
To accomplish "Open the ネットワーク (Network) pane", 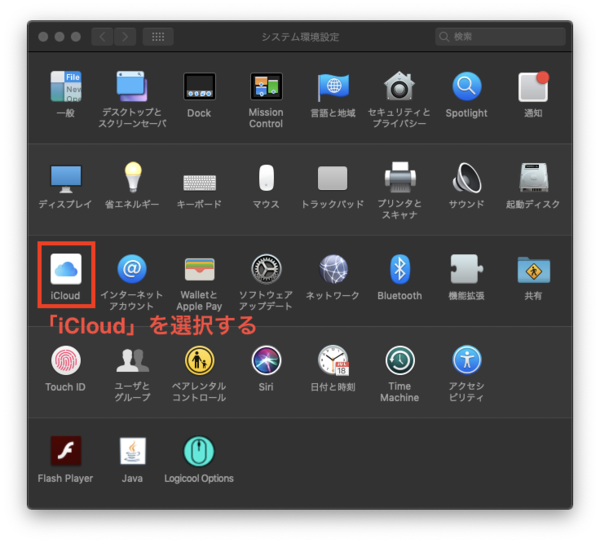I will tap(333, 269).
